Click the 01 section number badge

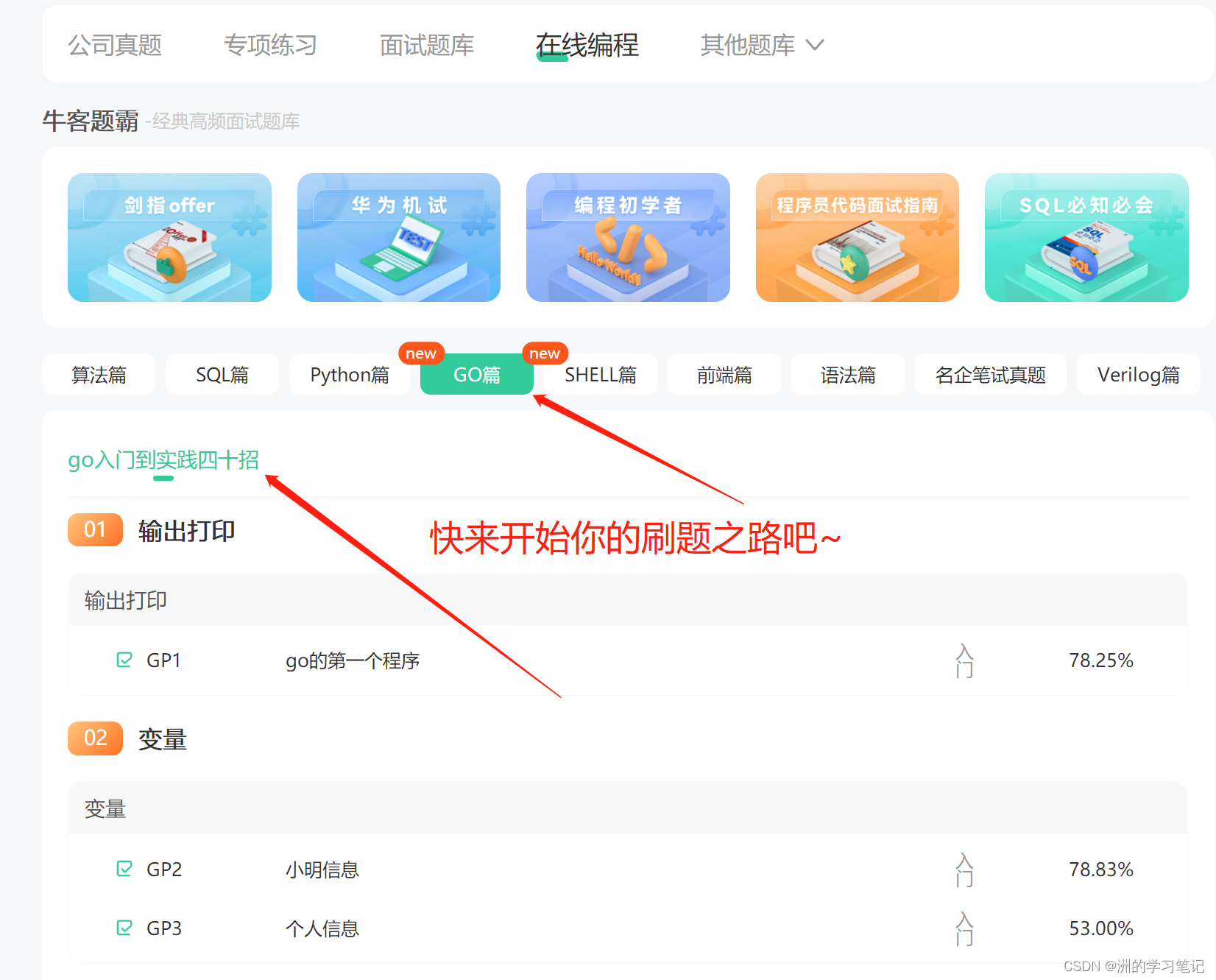coord(95,529)
